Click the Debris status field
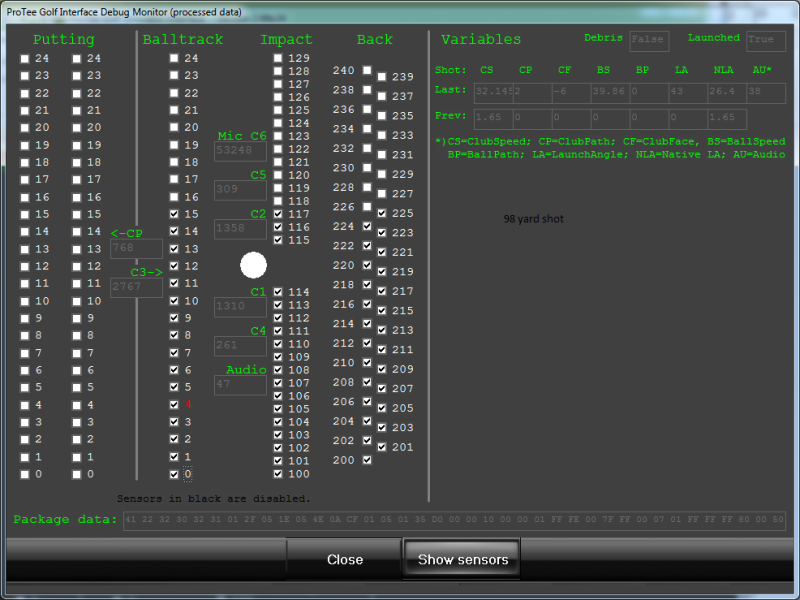This screenshot has height=600, width=800. 649,41
